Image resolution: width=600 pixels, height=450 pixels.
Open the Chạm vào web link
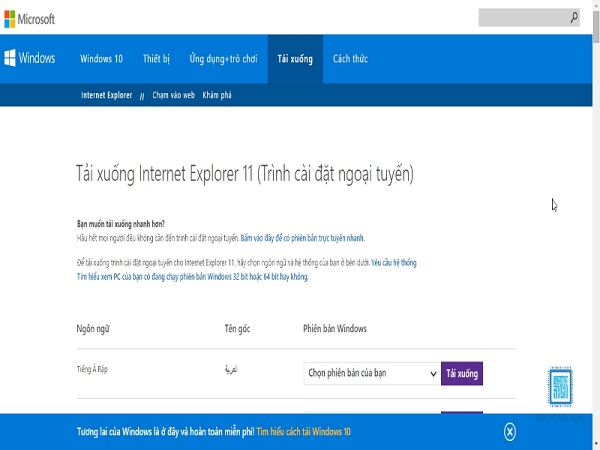[x=173, y=95]
